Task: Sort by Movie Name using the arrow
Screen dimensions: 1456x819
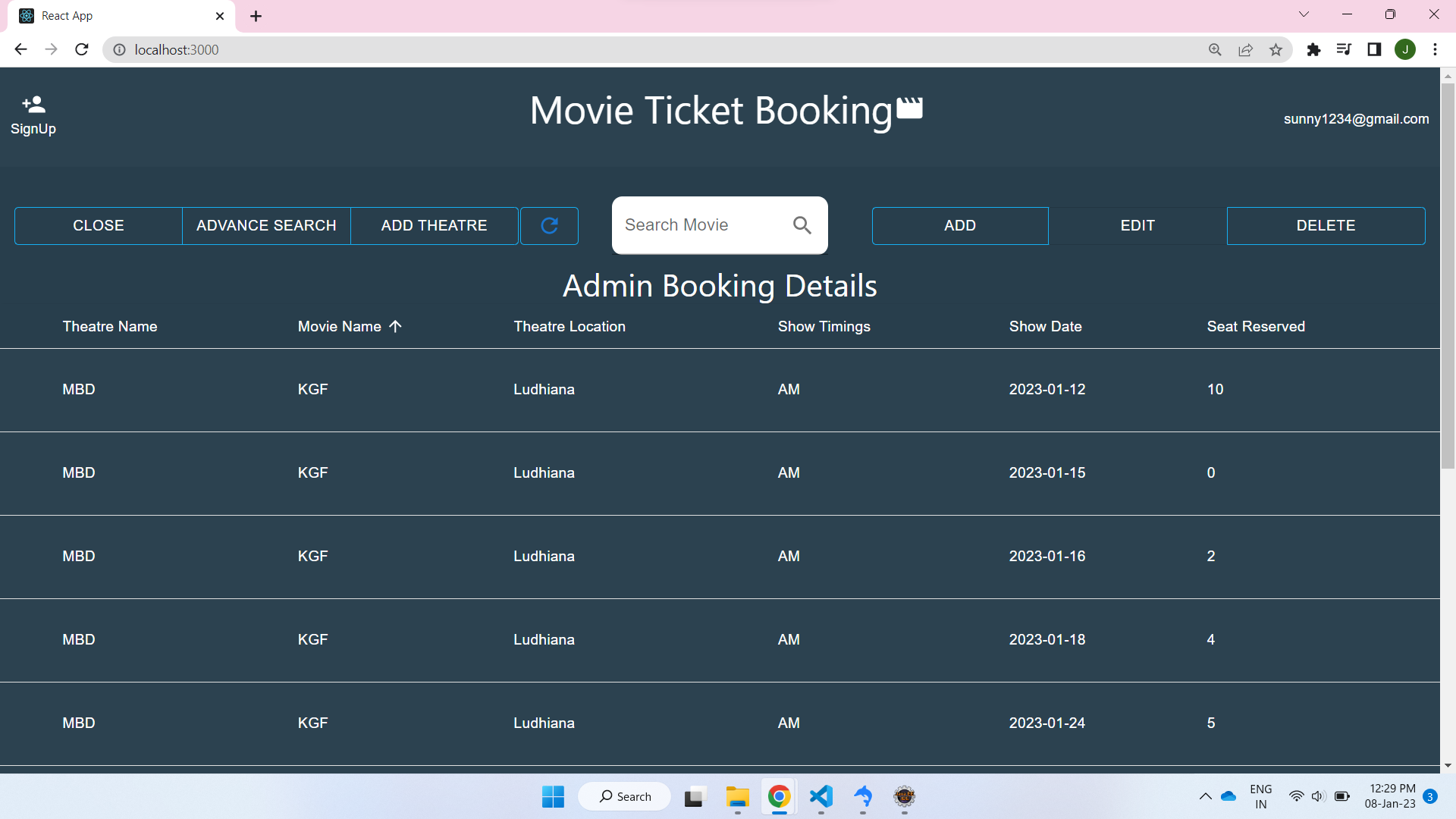Action: click(395, 326)
